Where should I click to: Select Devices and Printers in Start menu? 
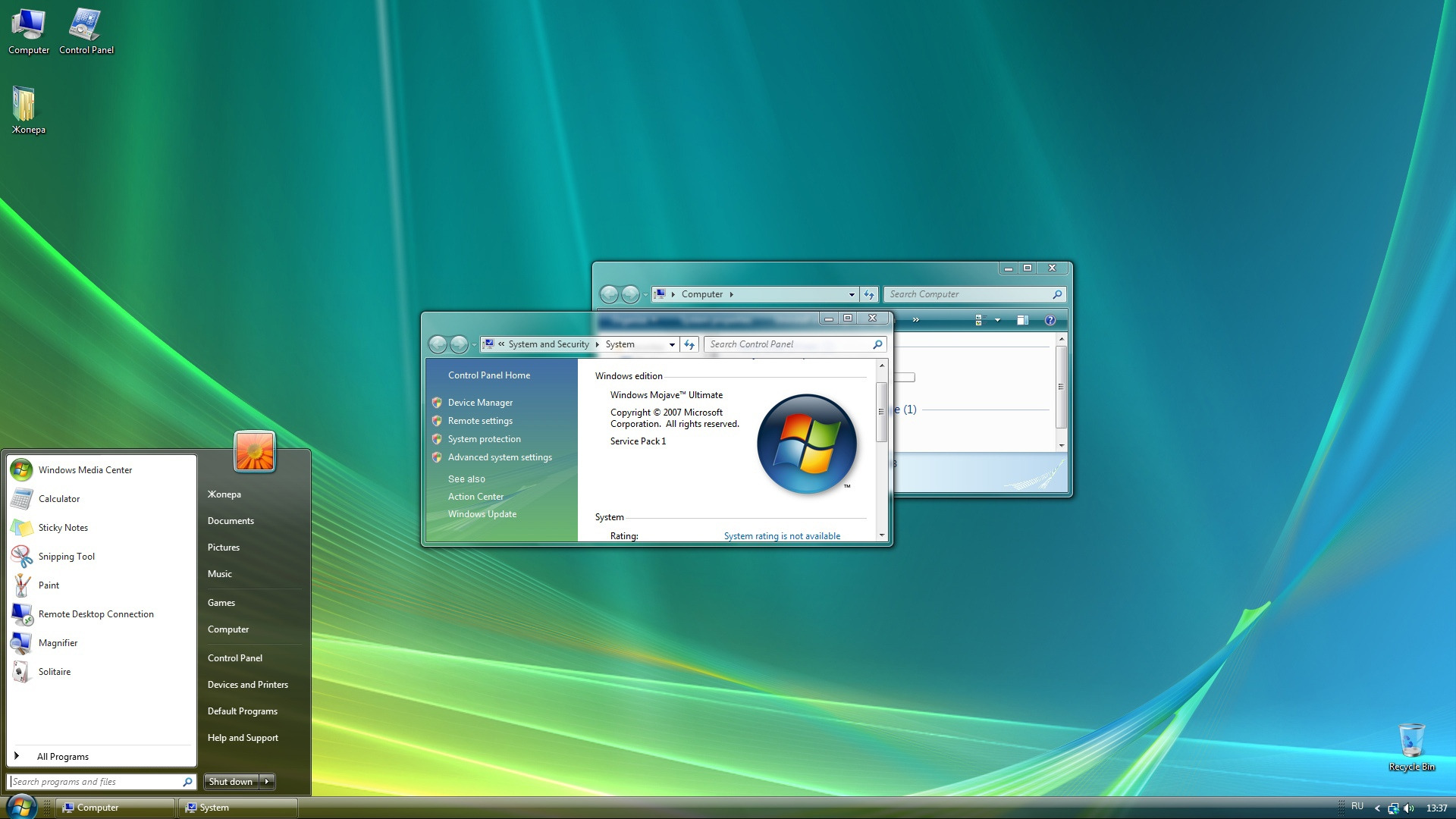[247, 685]
